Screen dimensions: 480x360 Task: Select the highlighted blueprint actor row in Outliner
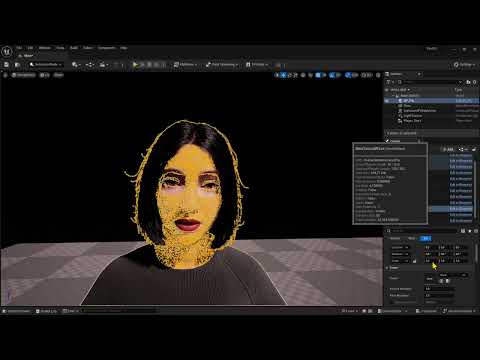click(x=432, y=100)
